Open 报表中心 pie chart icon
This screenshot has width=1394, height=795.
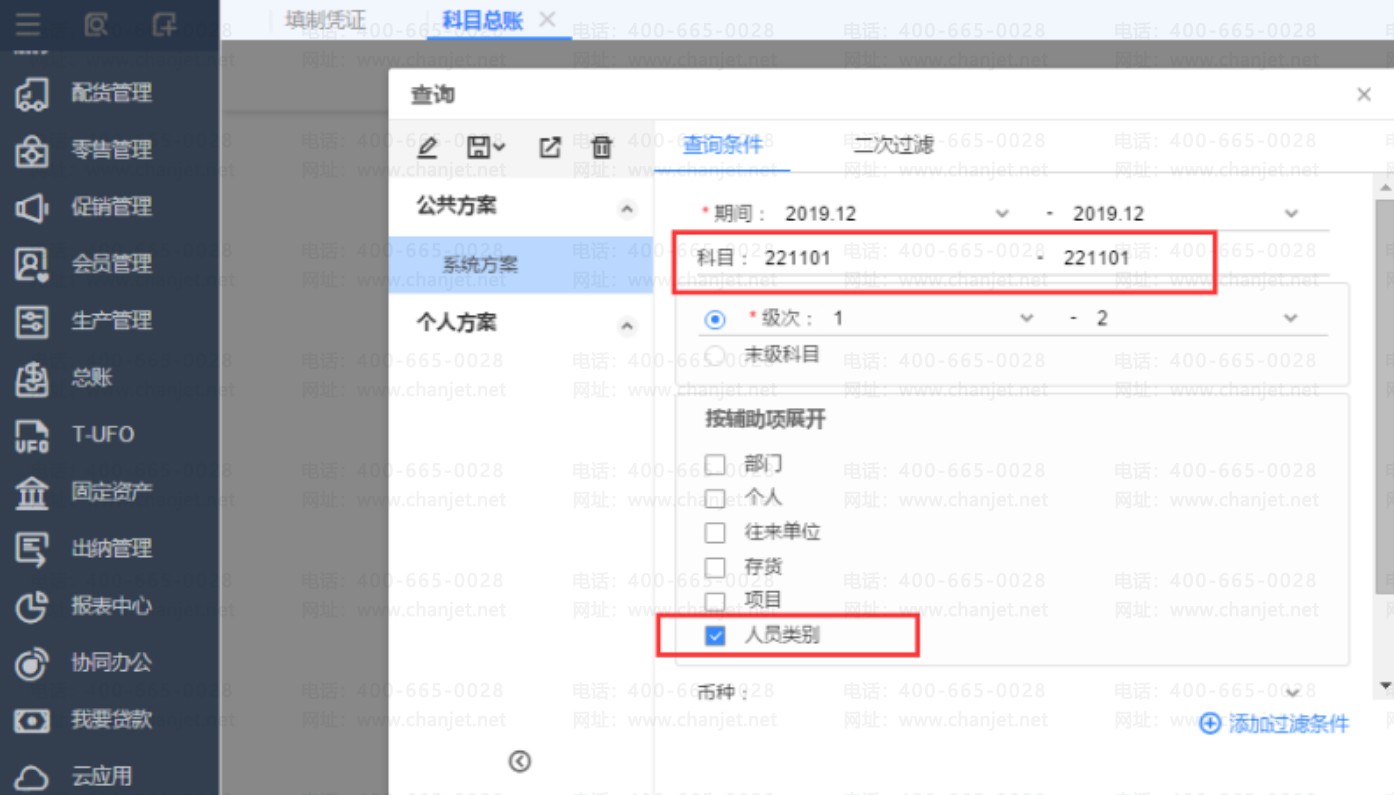pyautogui.click(x=32, y=607)
